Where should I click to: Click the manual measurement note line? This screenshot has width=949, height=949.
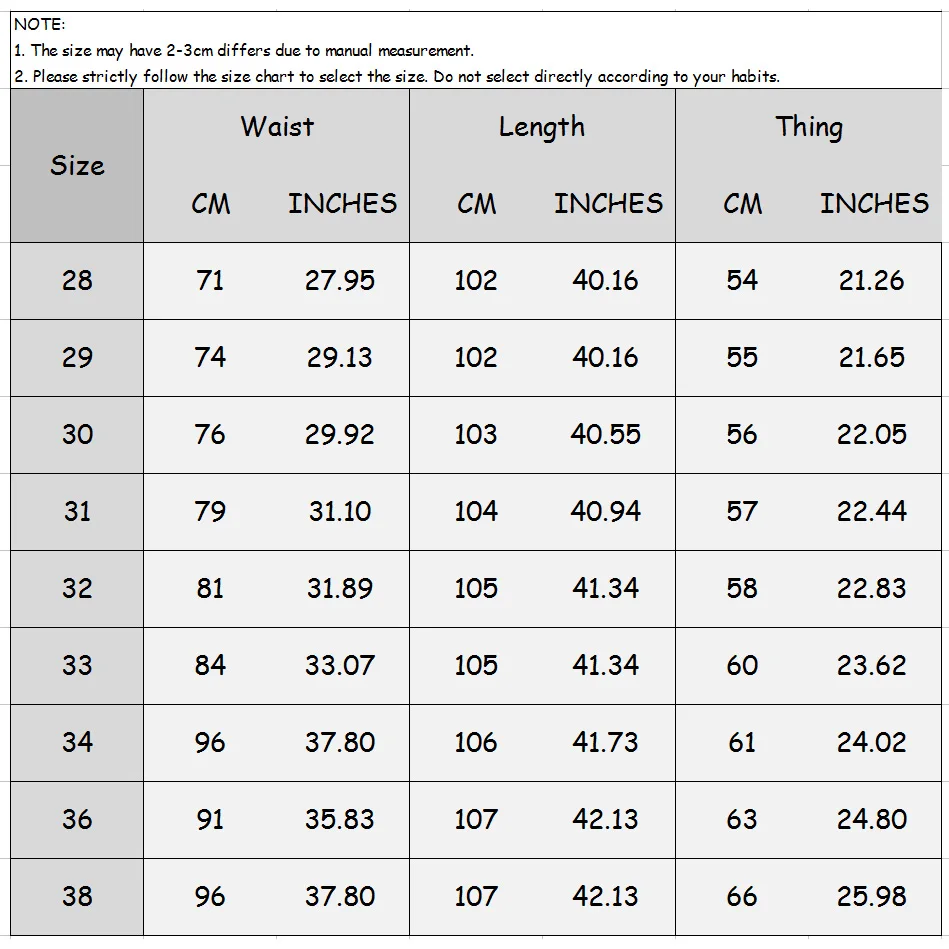[243, 50]
